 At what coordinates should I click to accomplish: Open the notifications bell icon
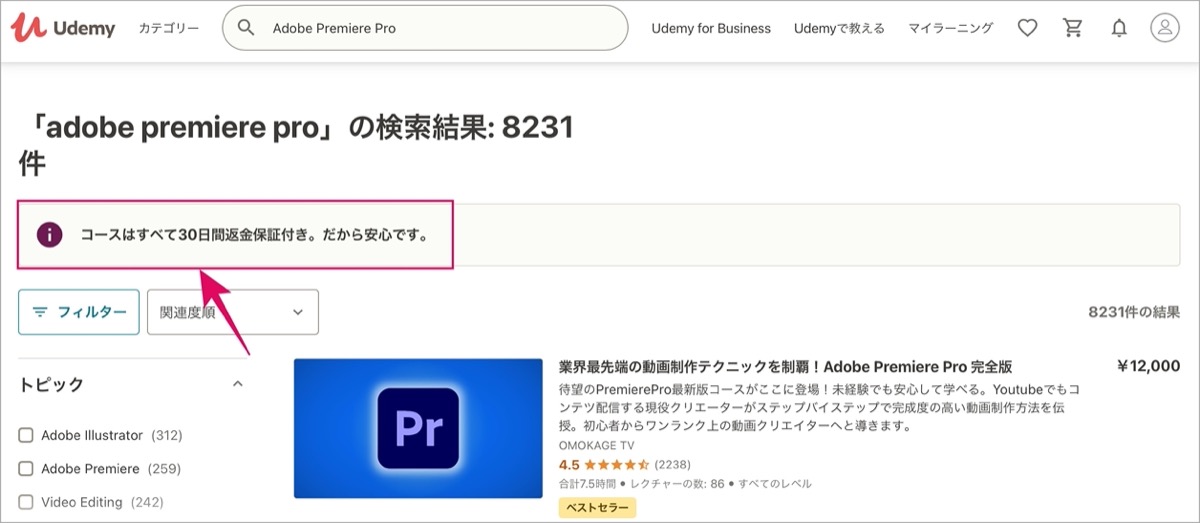pos(1119,28)
